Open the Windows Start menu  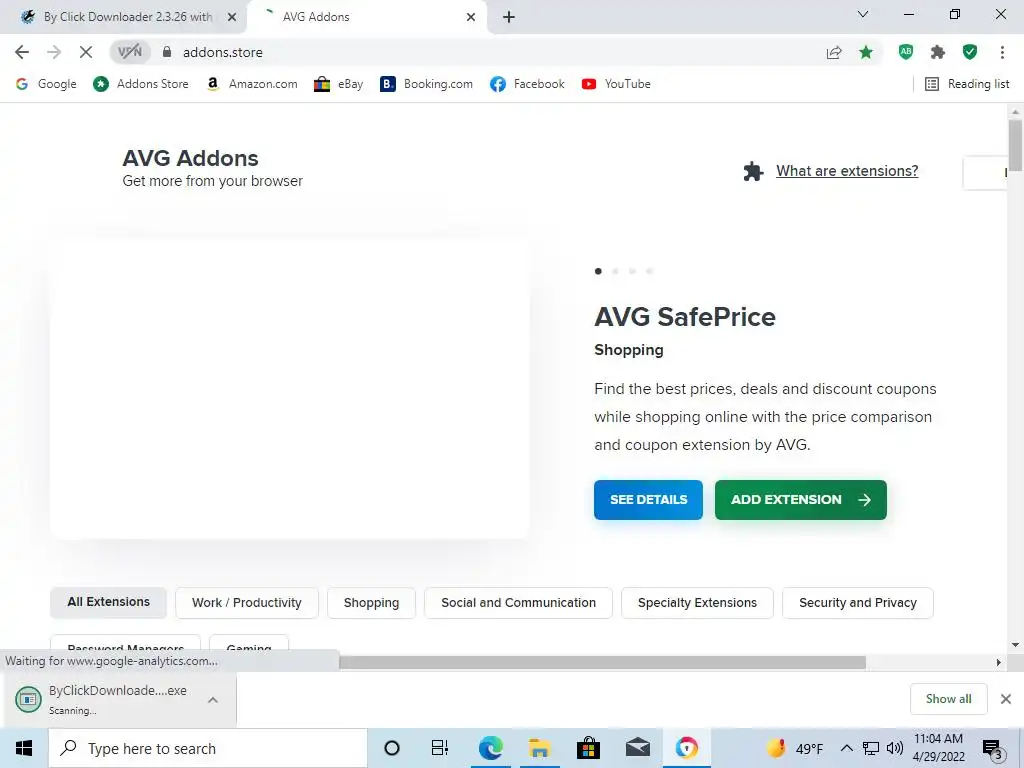pyautogui.click(x=24, y=748)
